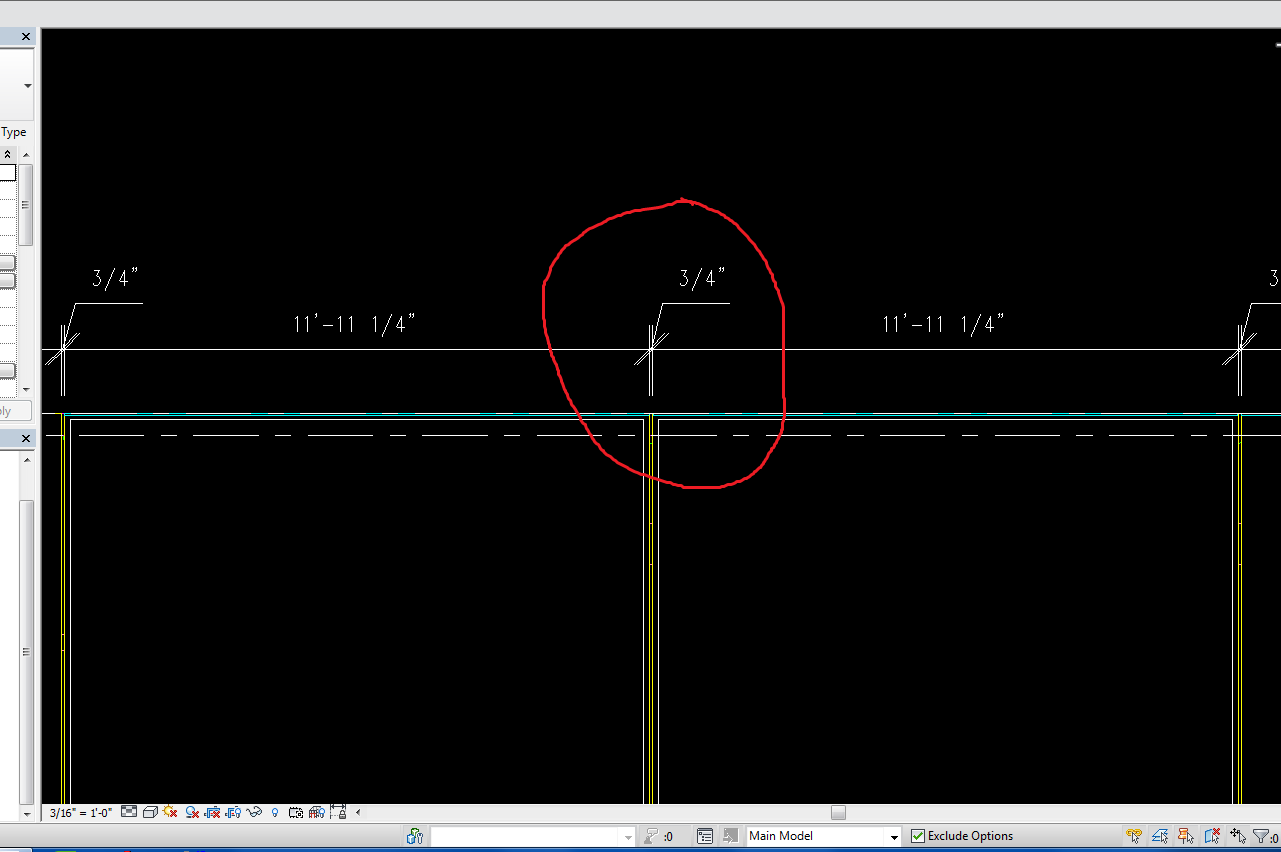
Task: Change the Detail Level setting icon
Action: click(x=129, y=812)
